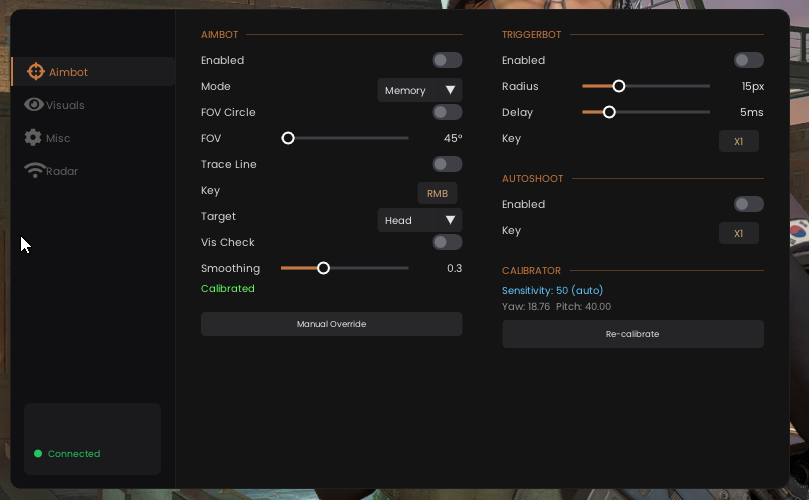Toggle the Autoshoot Enabled switch
809x500 pixels.
(x=749, y=204)
